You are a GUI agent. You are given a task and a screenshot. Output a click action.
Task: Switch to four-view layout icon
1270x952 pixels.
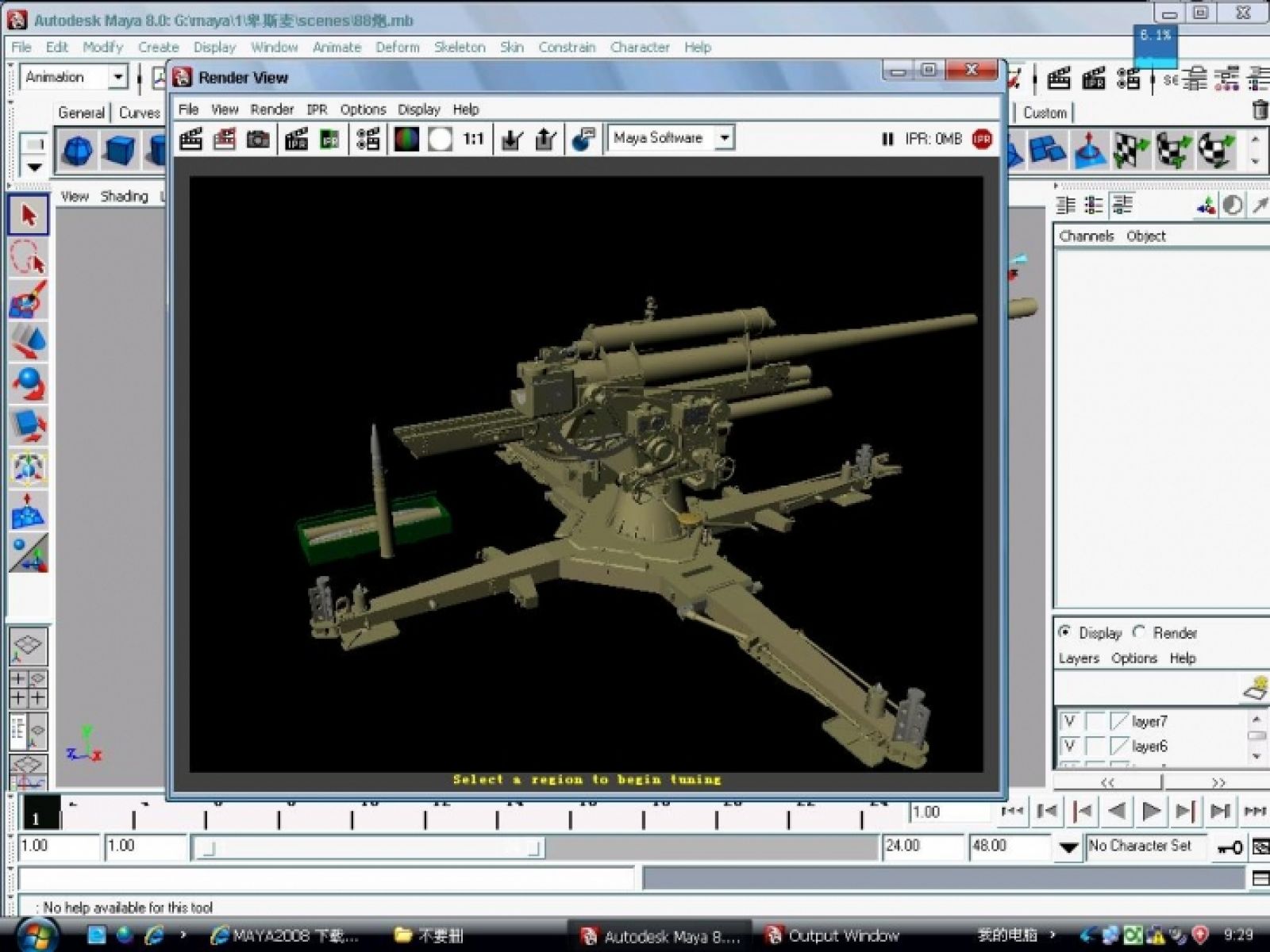[28, 689]
